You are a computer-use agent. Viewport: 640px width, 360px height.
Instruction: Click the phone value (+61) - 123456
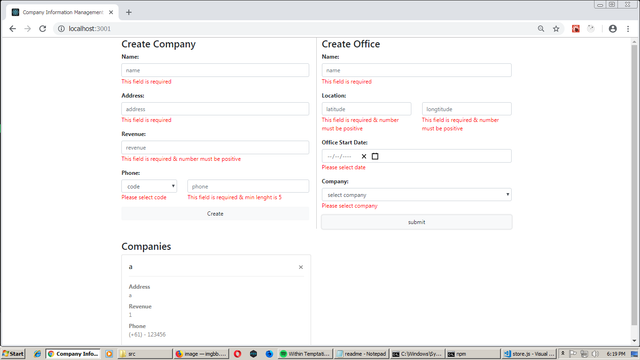[x=147, y=334]
